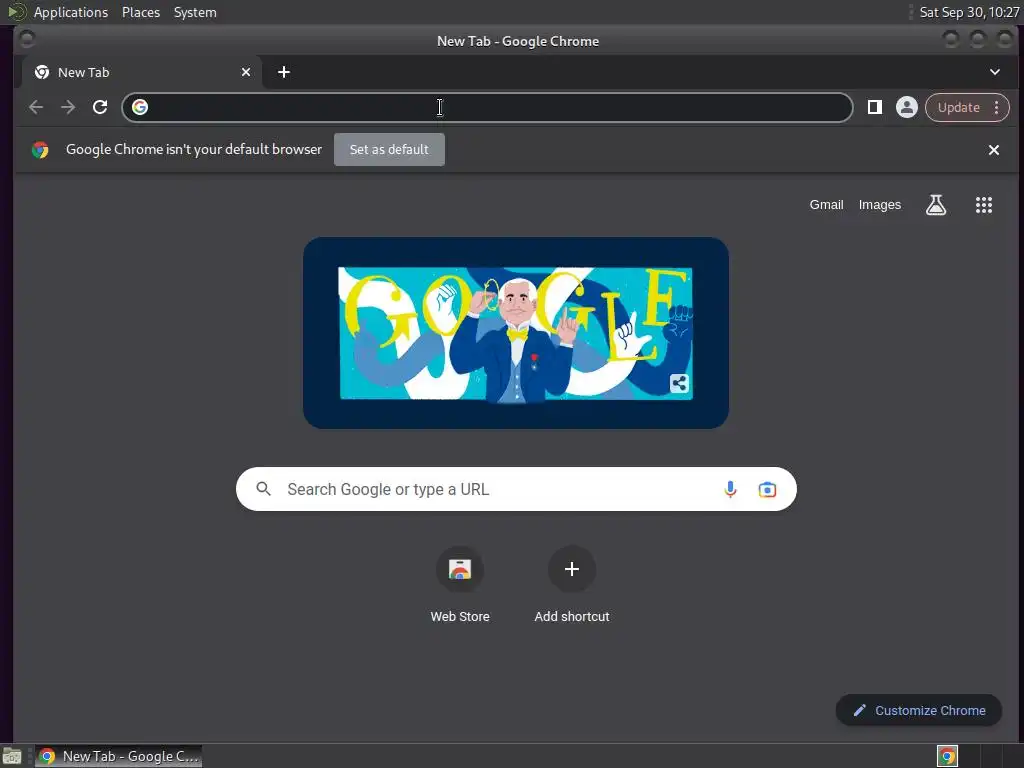Click the Search Google or type a URL box
Screen dimensions: 1024x768
(x=516, y=489)
